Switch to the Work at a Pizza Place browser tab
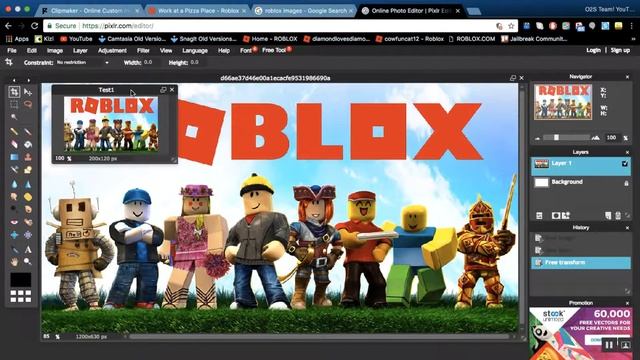 [198, 11]
